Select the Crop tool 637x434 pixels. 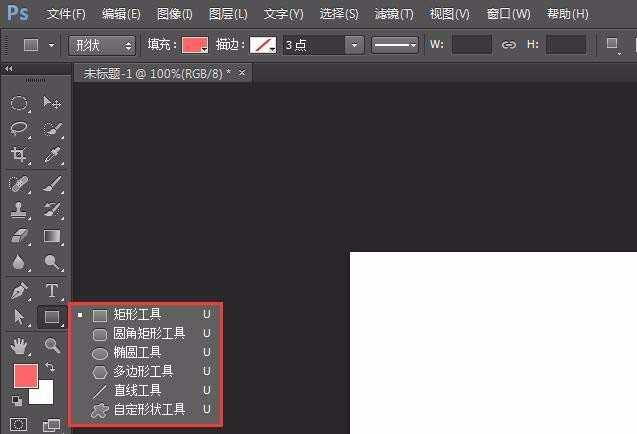pyautogui.click(x=19, y=155)
